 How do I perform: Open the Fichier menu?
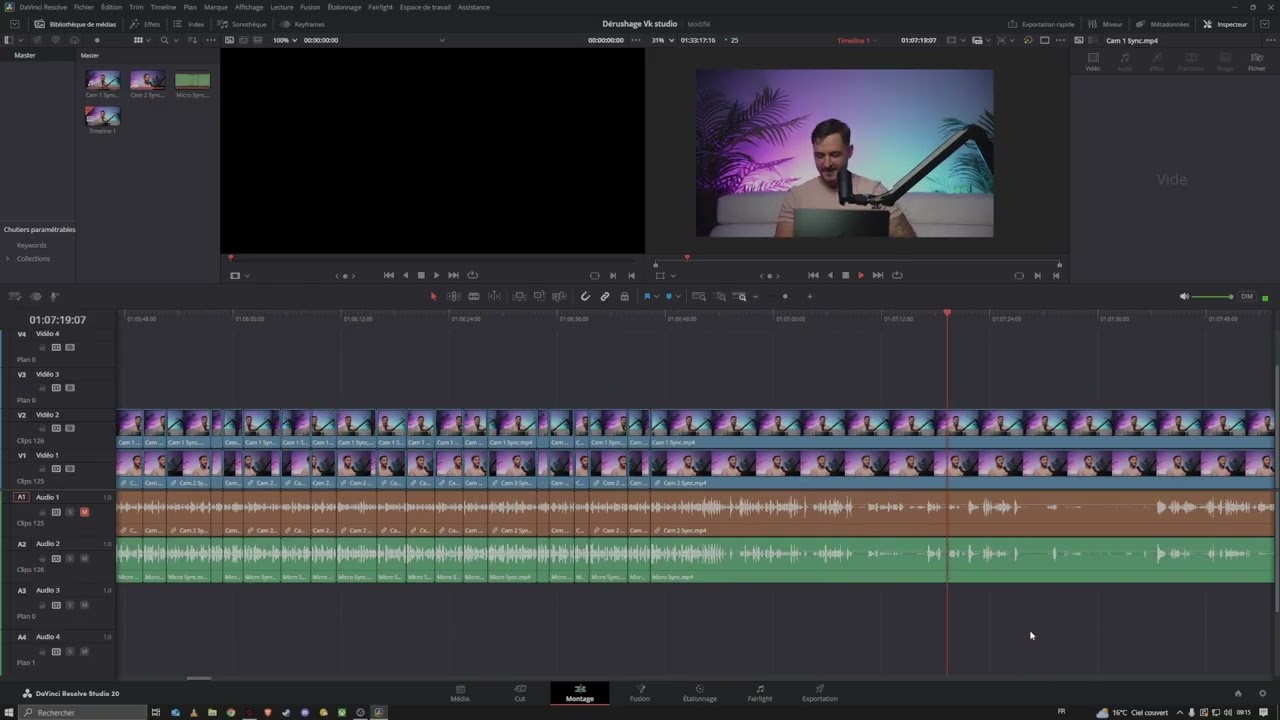(84, 7)
